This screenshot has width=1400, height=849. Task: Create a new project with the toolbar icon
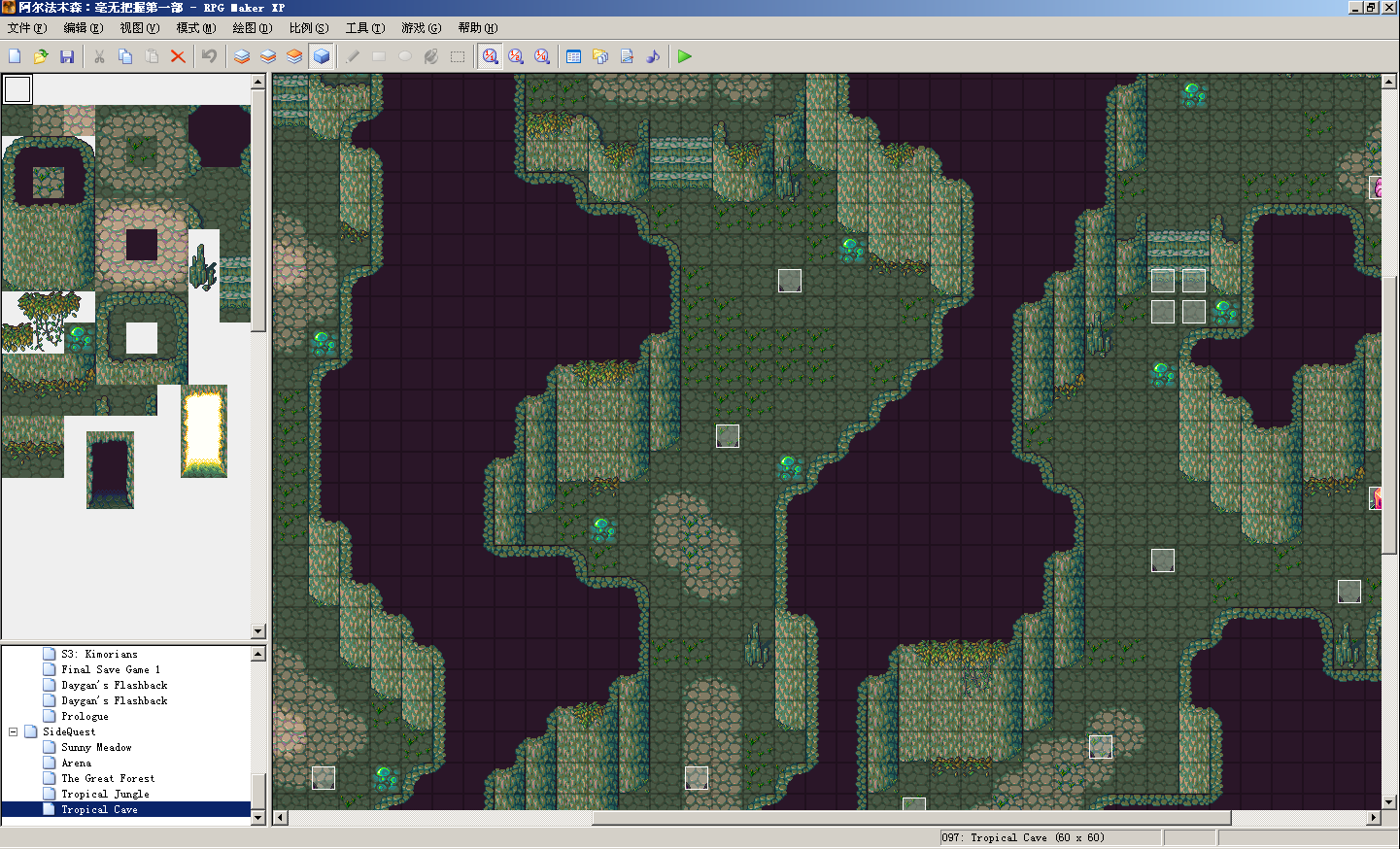point(15,56)
